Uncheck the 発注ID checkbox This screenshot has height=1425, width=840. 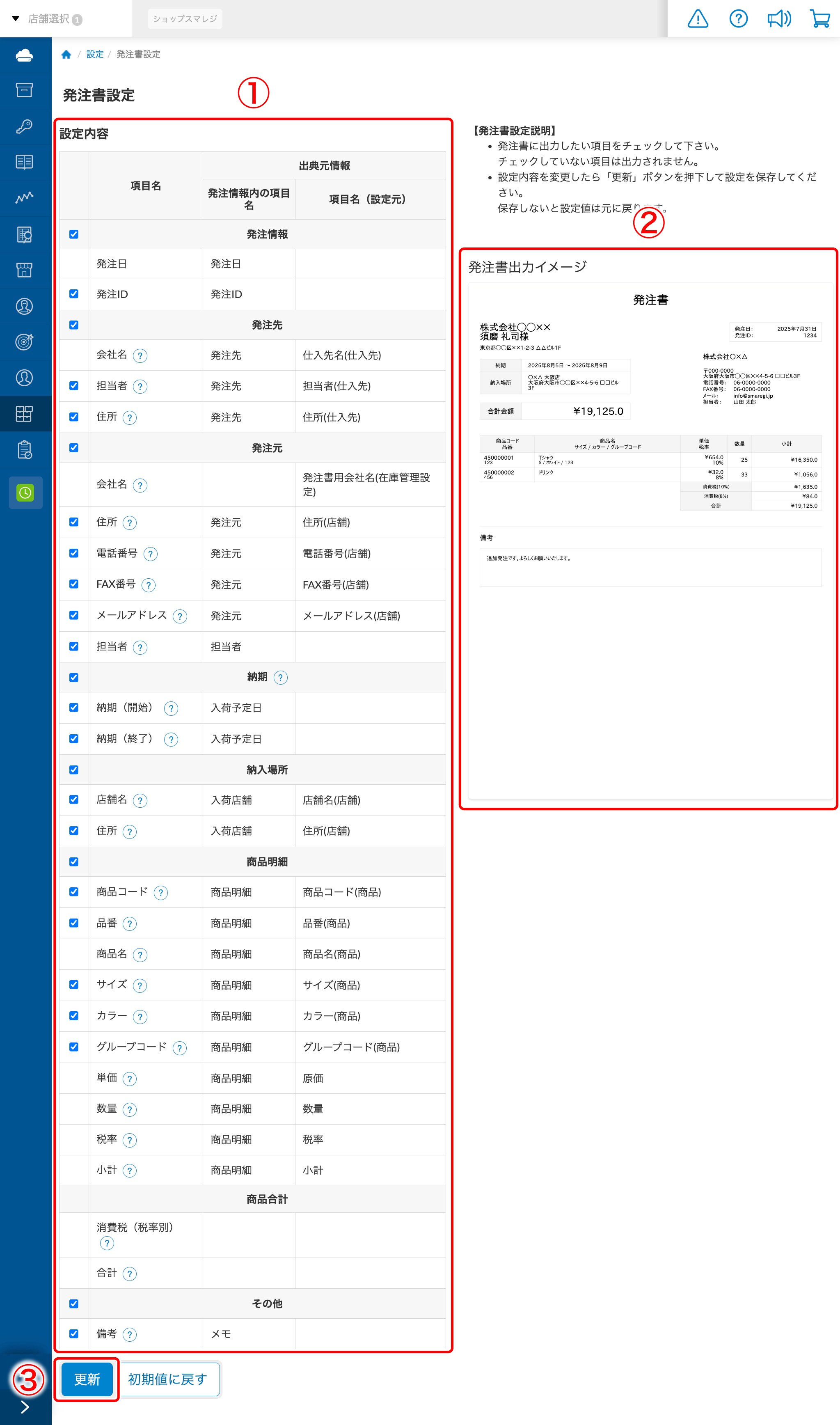point(73,294)
